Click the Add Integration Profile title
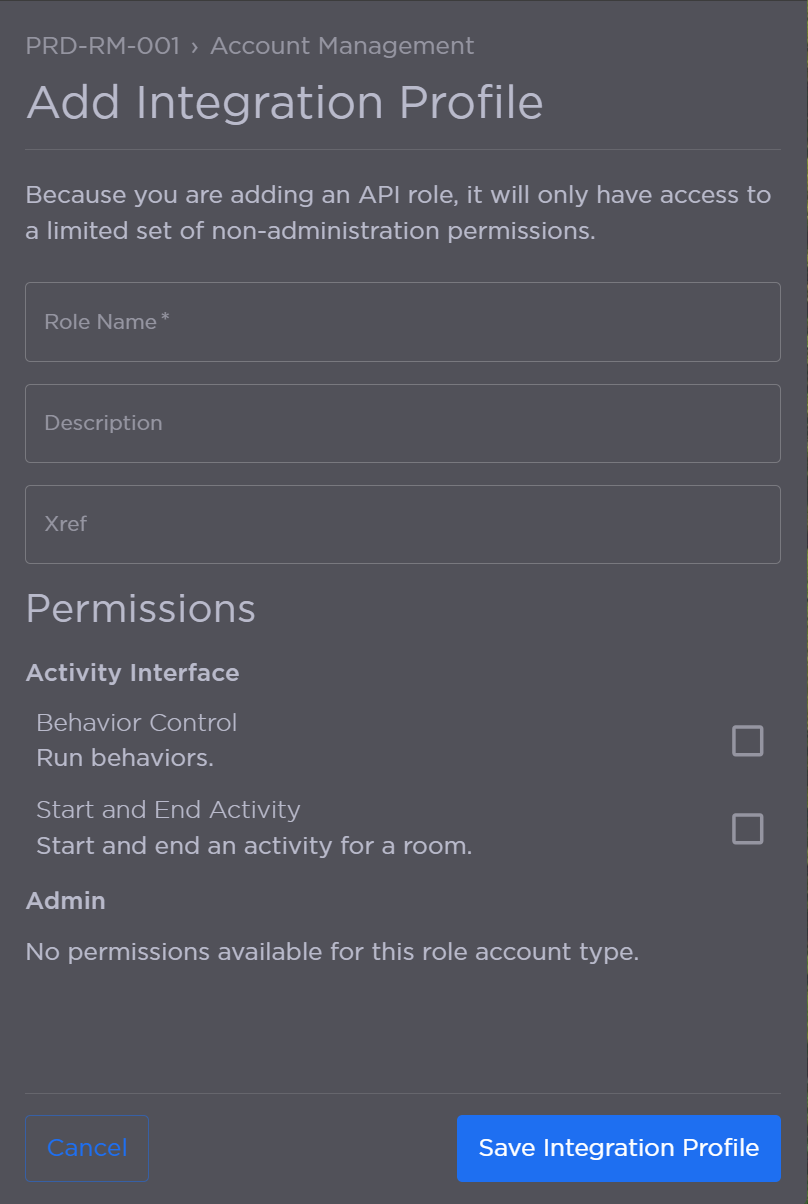The width and height of the screenshot is (808, 1204). pos(285,102)
